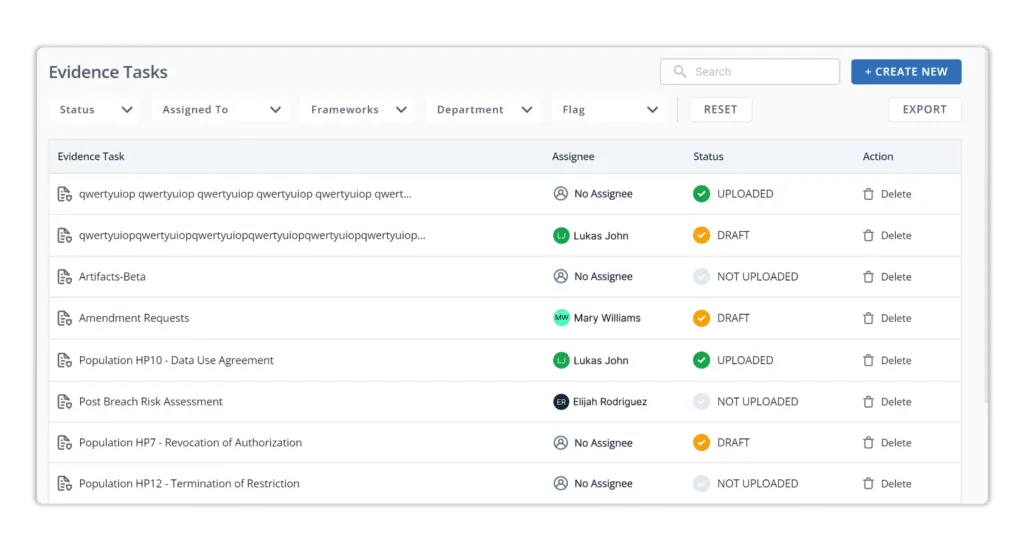Click the Mary Williams assignee name
This screenshot has height=551, width=1024.
tap(607, 318)
